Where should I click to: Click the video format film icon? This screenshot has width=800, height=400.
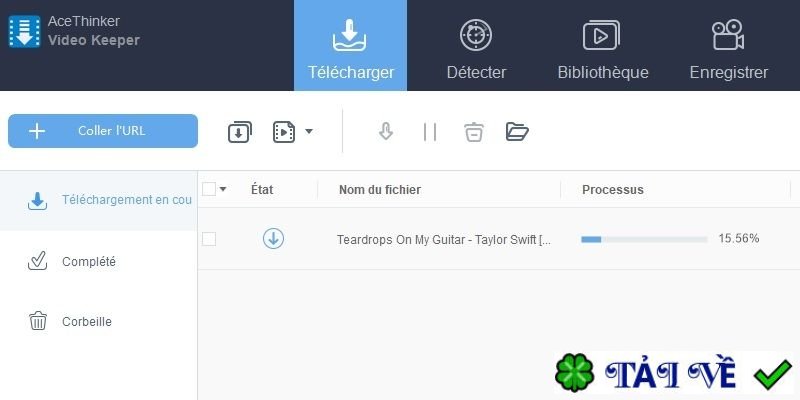(284, 132)
